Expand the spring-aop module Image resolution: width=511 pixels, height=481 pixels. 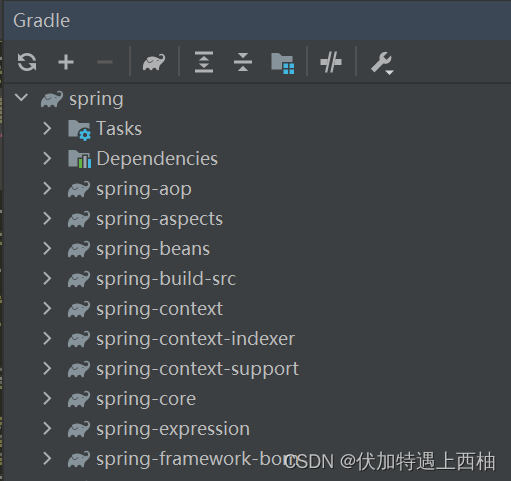(47, 189)
